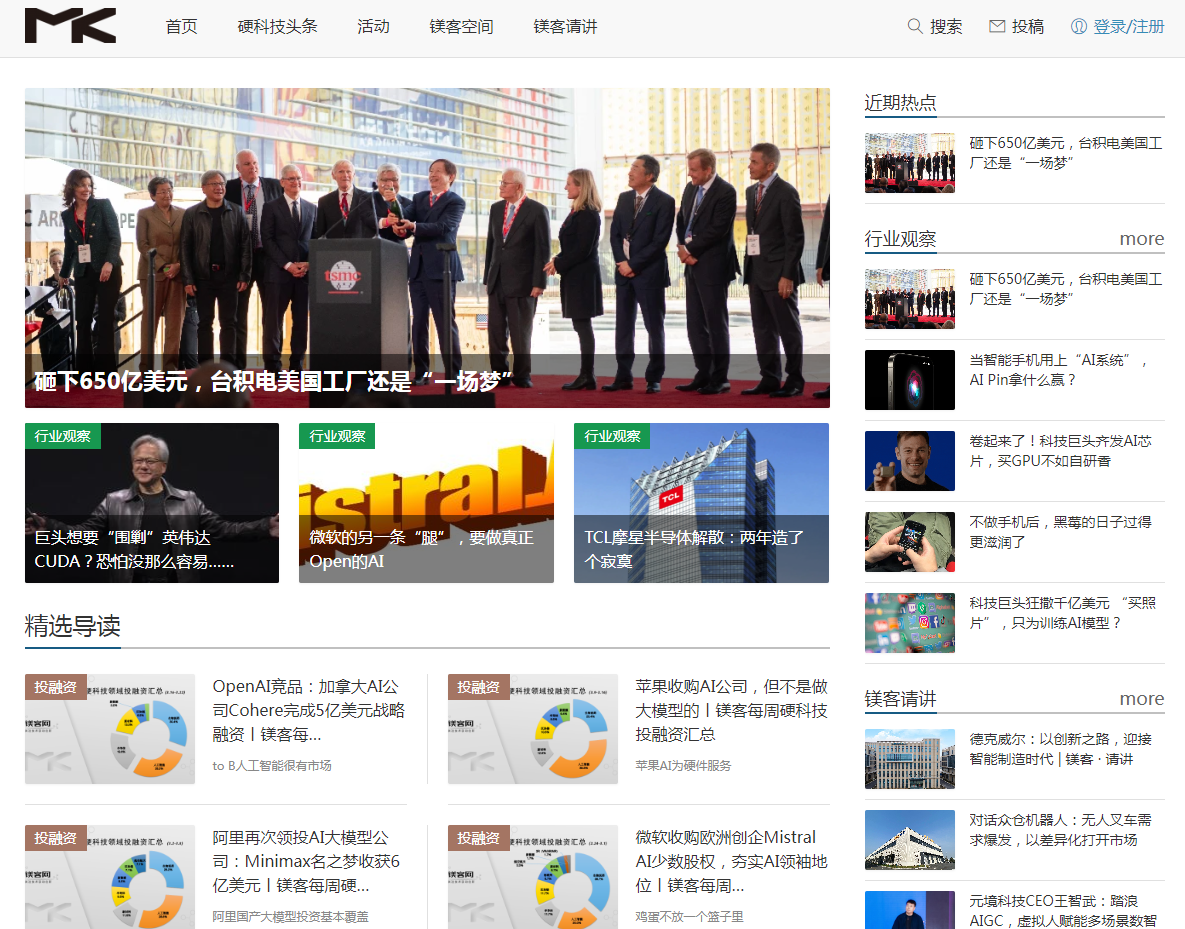Open the TCL摩星半导体解散 article card
The height and width of the screenshot is (929, 1185).
click(x=701, y=503)
